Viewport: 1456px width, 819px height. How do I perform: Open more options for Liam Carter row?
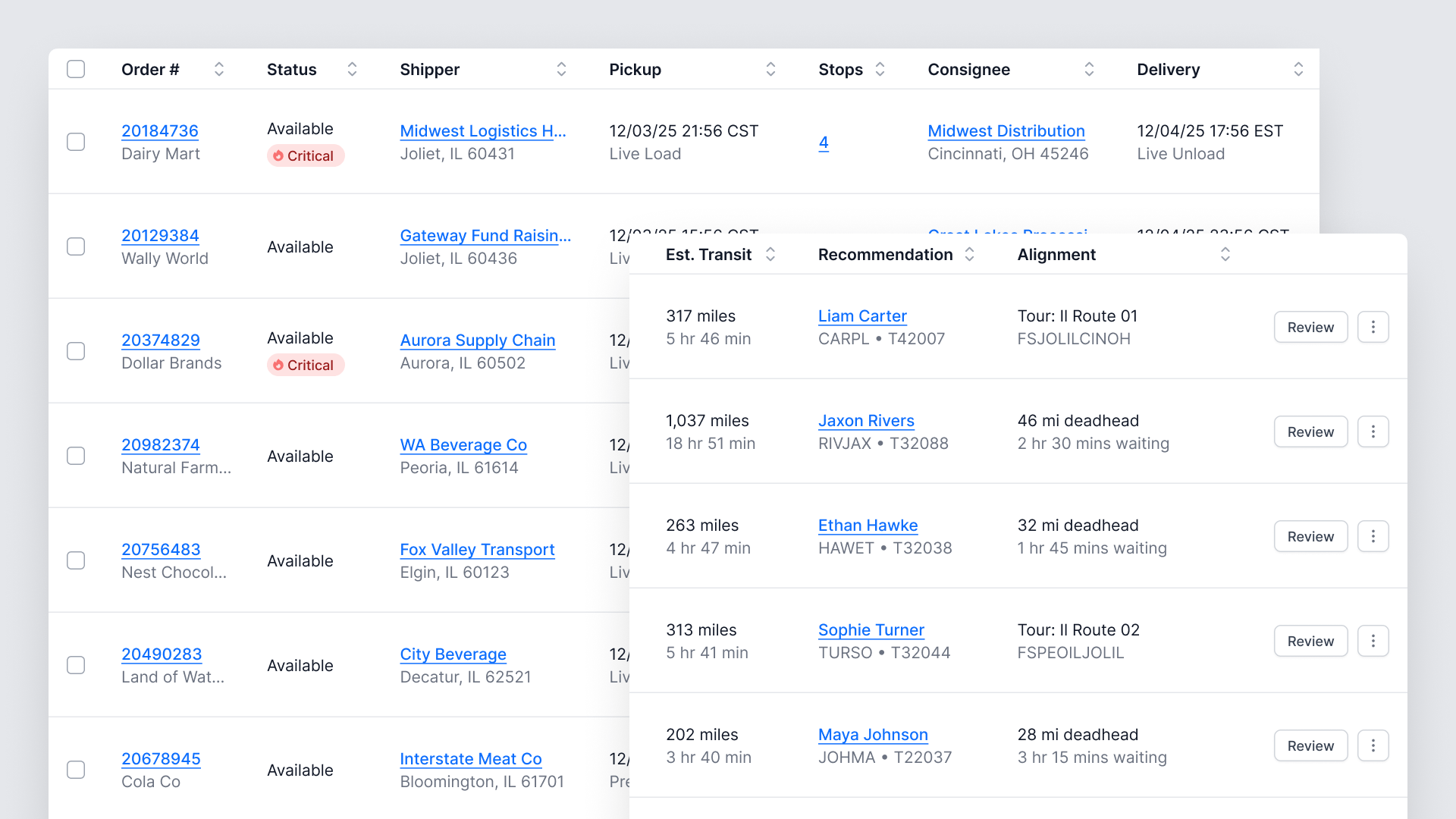coord(1373,327)
